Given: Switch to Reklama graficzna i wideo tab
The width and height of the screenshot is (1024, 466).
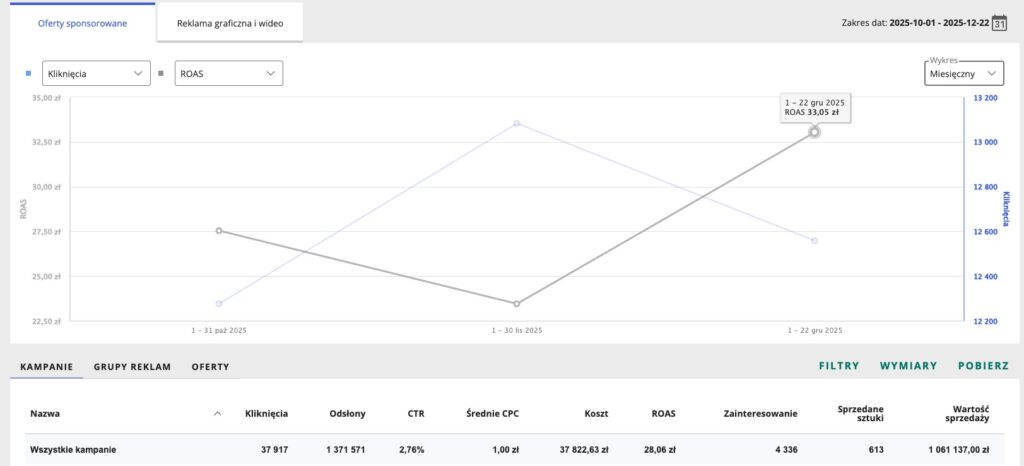Looking at the screenshot, I should point(230,23).
